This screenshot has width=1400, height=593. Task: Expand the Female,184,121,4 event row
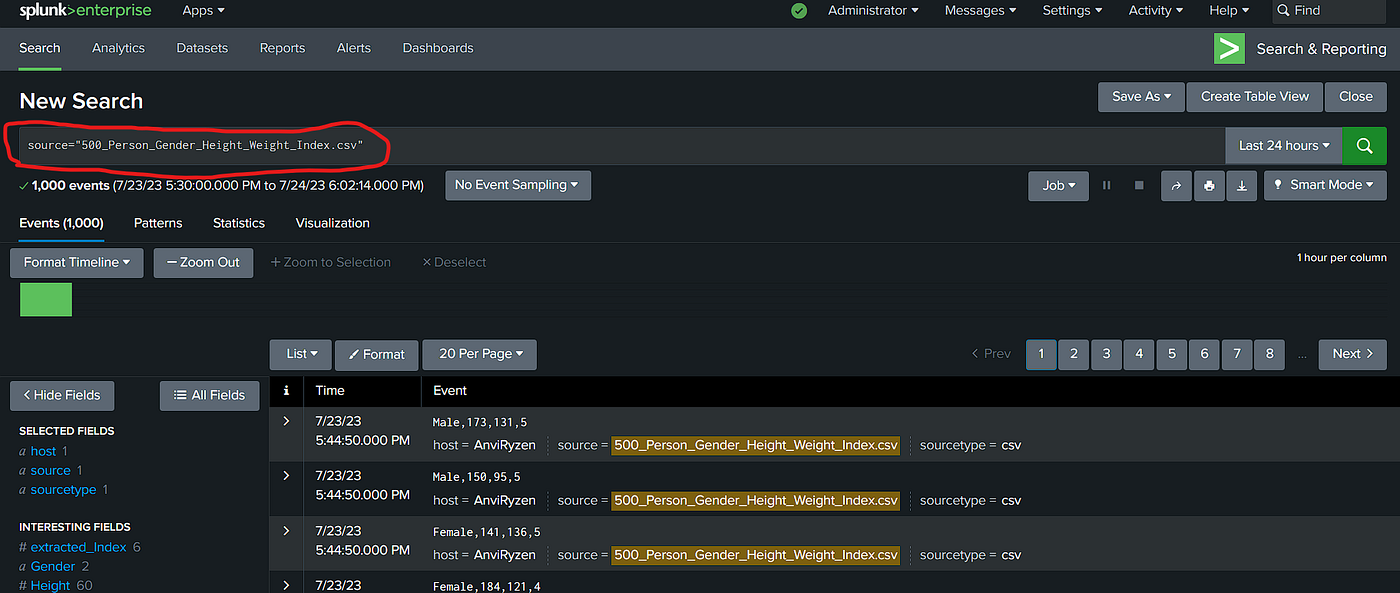click(x=286, y=584)
